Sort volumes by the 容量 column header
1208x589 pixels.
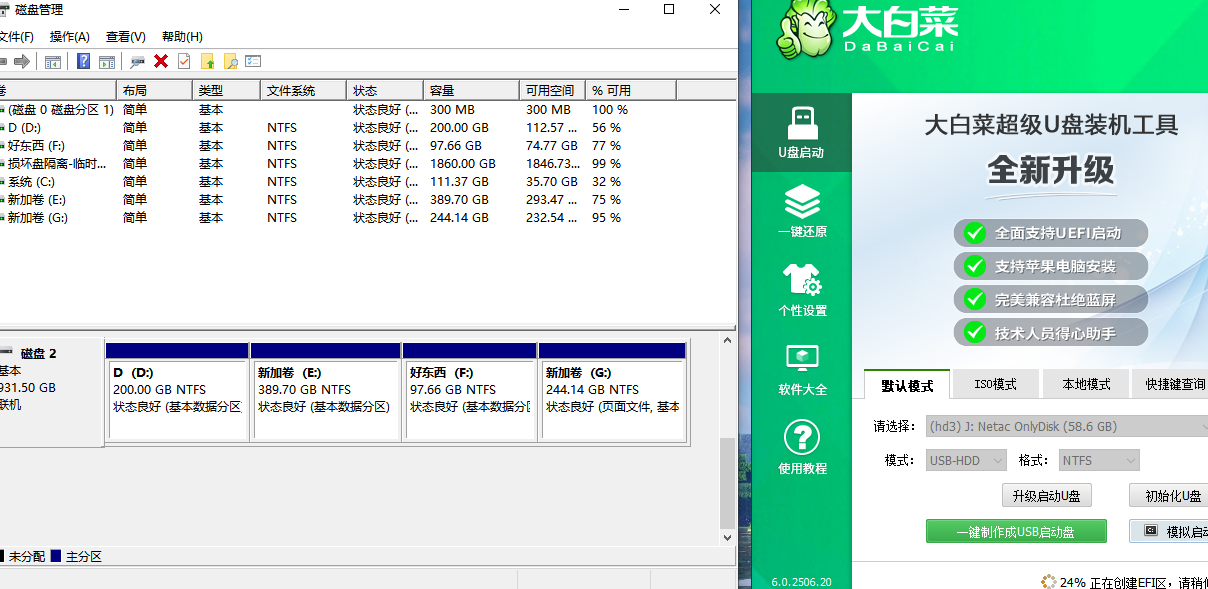pyautogui.click(x=472, y=90)
